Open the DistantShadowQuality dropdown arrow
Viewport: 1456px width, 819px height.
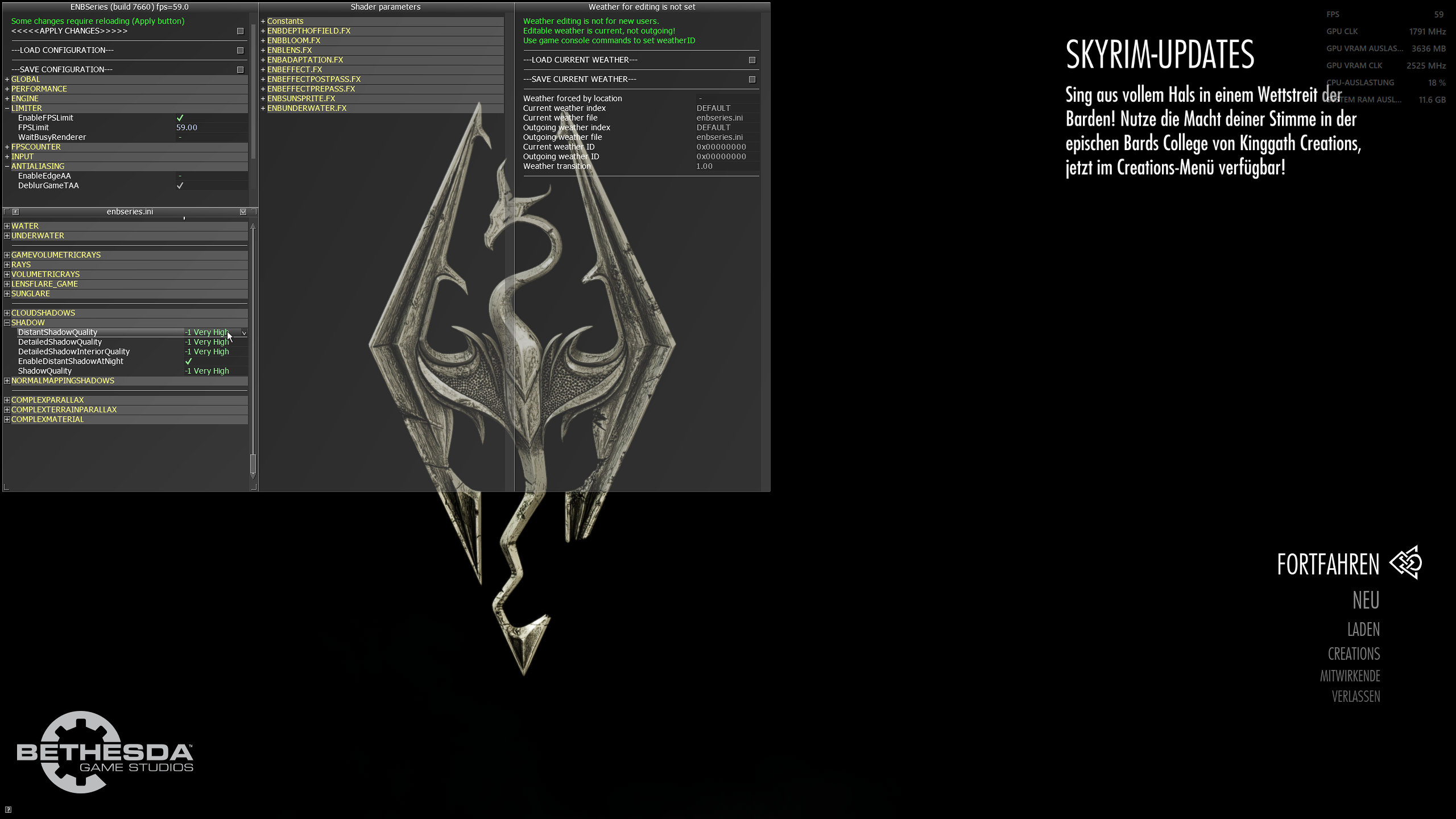[x=244, y=333]
